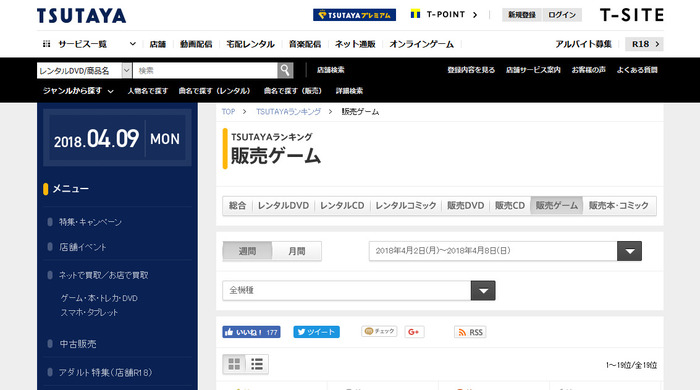
Task: Click the 2018.04.09 MON date panel
Action: 117,138
